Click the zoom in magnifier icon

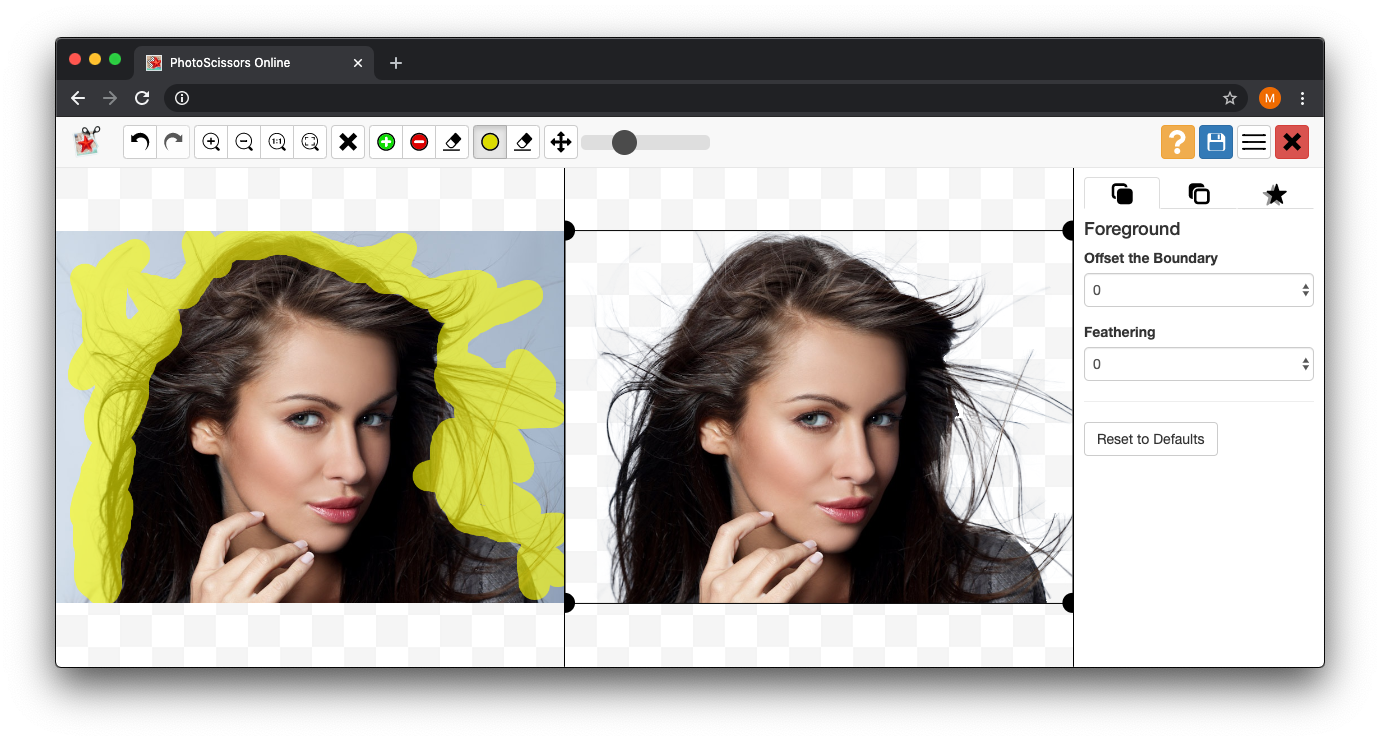pos(210,142)
